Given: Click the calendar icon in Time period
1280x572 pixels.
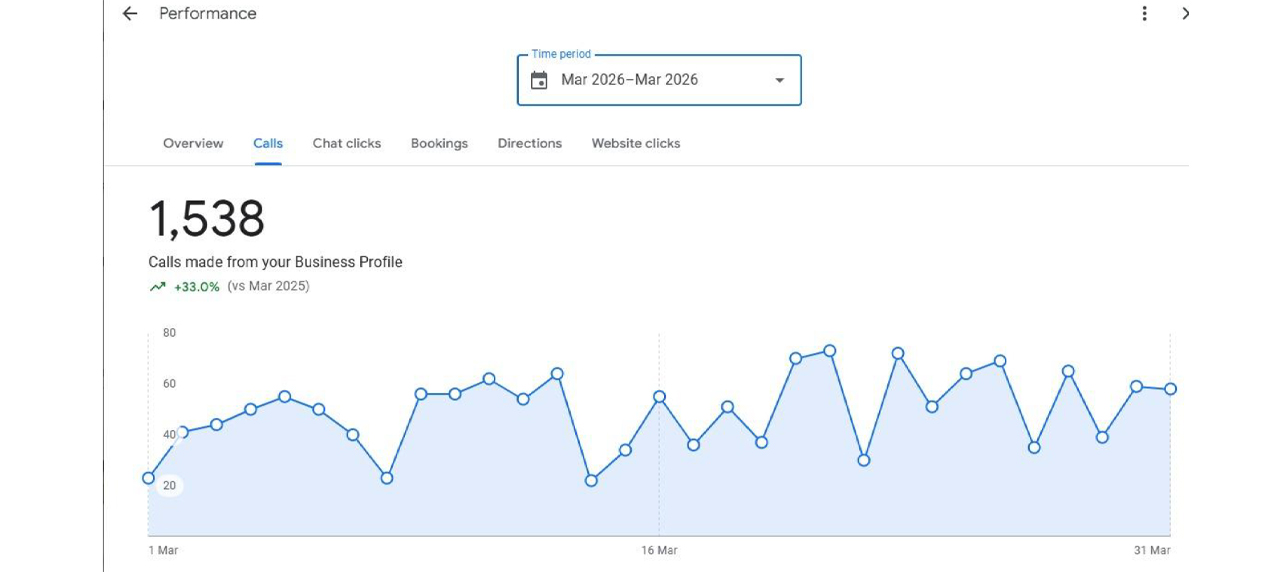Looking at the screenshot, I should point(539,80).
